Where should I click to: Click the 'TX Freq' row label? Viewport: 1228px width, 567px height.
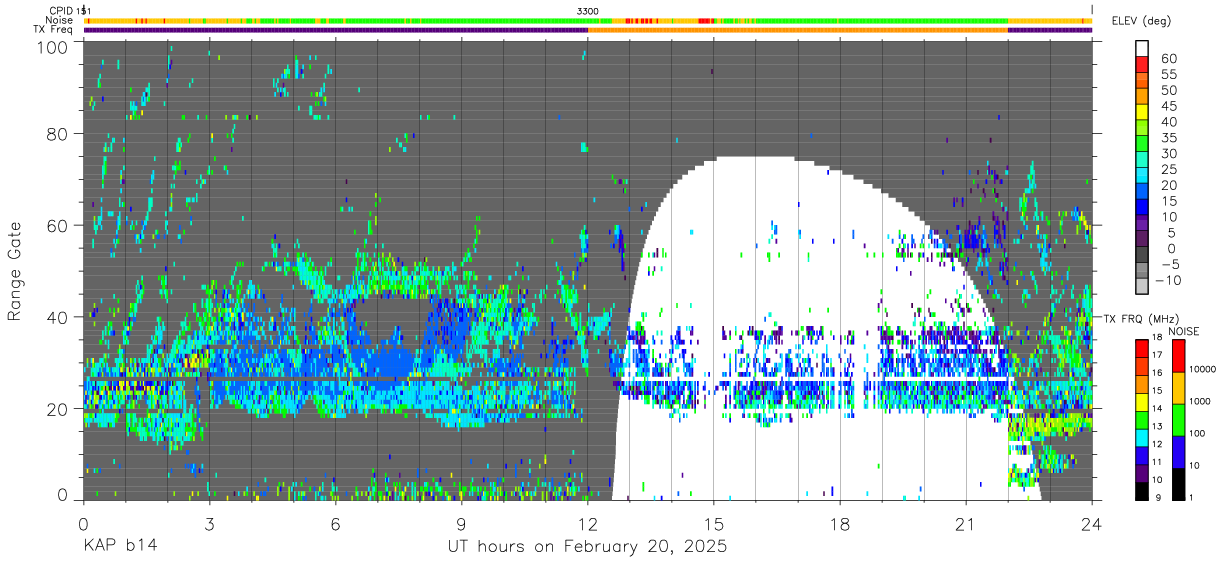tap(54, 30)
